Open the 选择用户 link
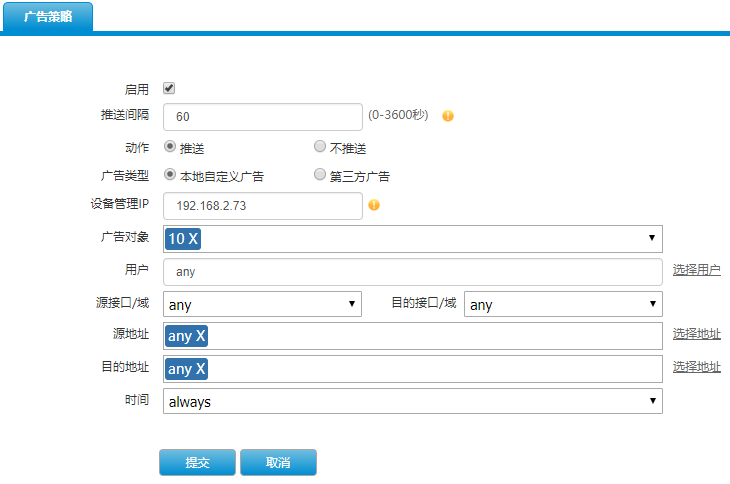 pos(696,270)
